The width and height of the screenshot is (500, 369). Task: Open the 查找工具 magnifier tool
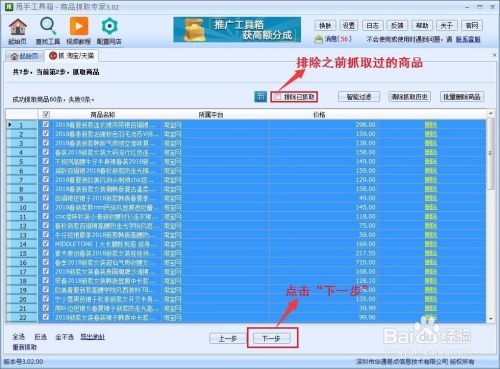(48, 31)
